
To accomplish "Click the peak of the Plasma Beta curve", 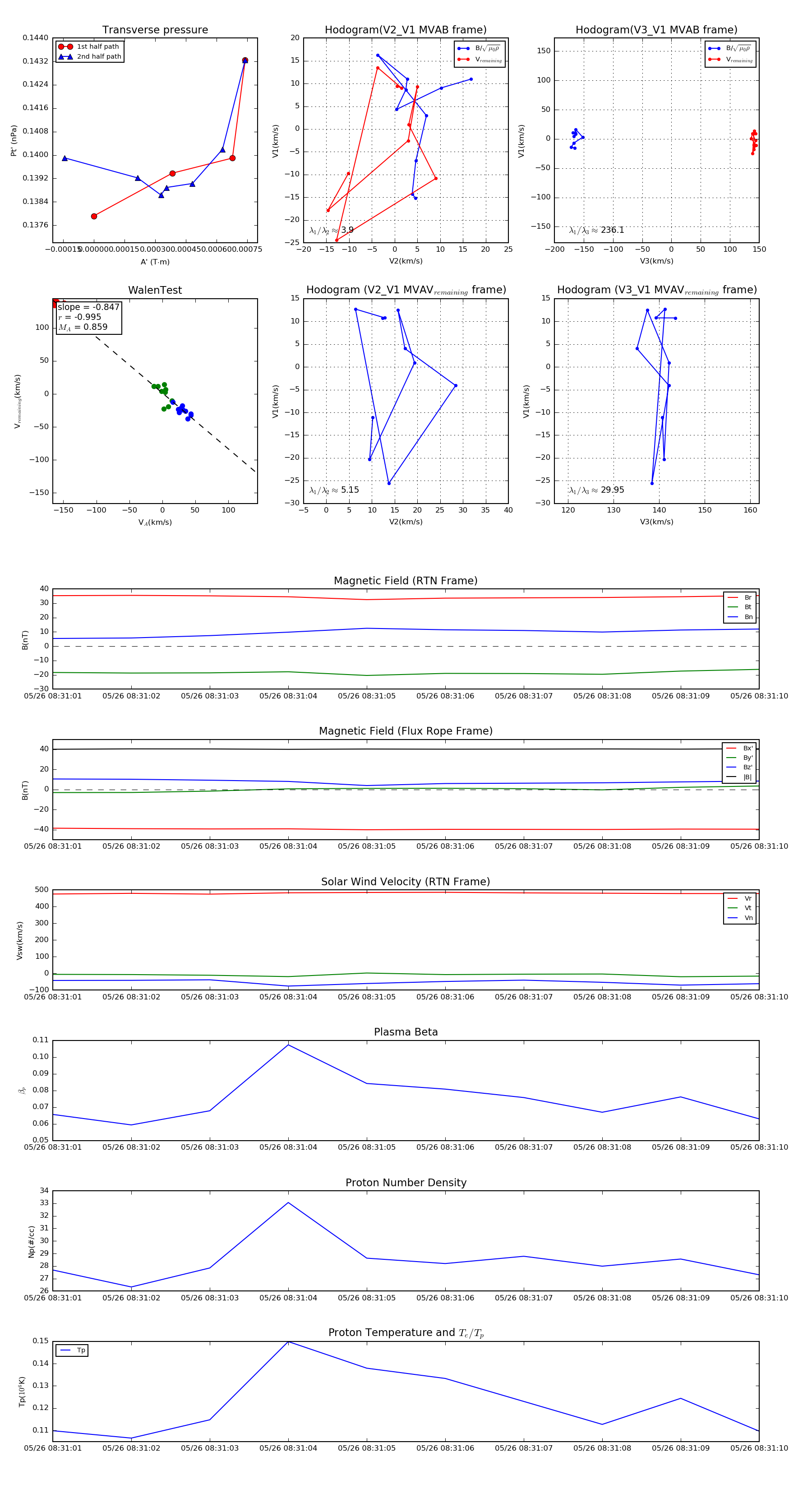I will [x=288, y=1045].
